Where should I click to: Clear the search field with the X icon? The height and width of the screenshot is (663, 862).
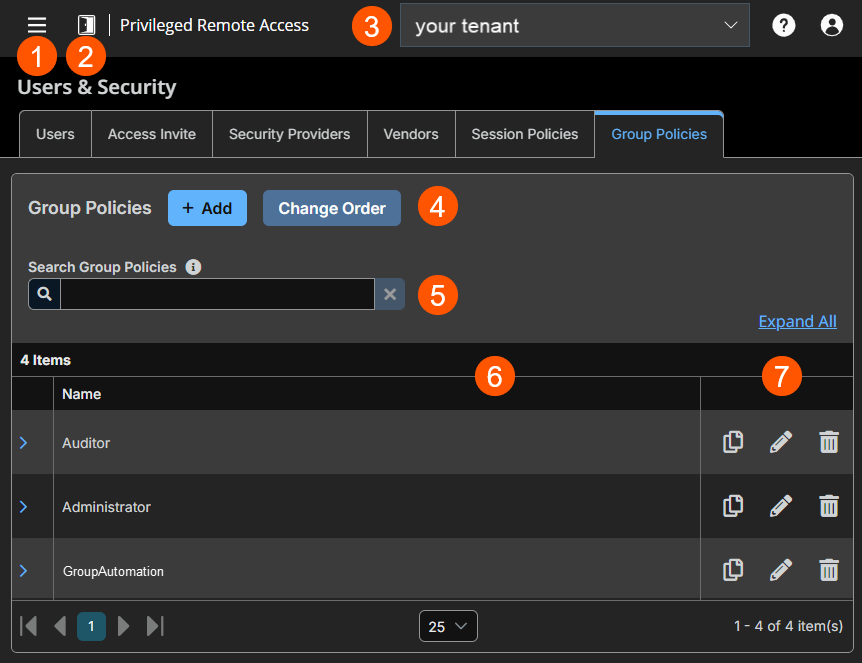point(390,294)
